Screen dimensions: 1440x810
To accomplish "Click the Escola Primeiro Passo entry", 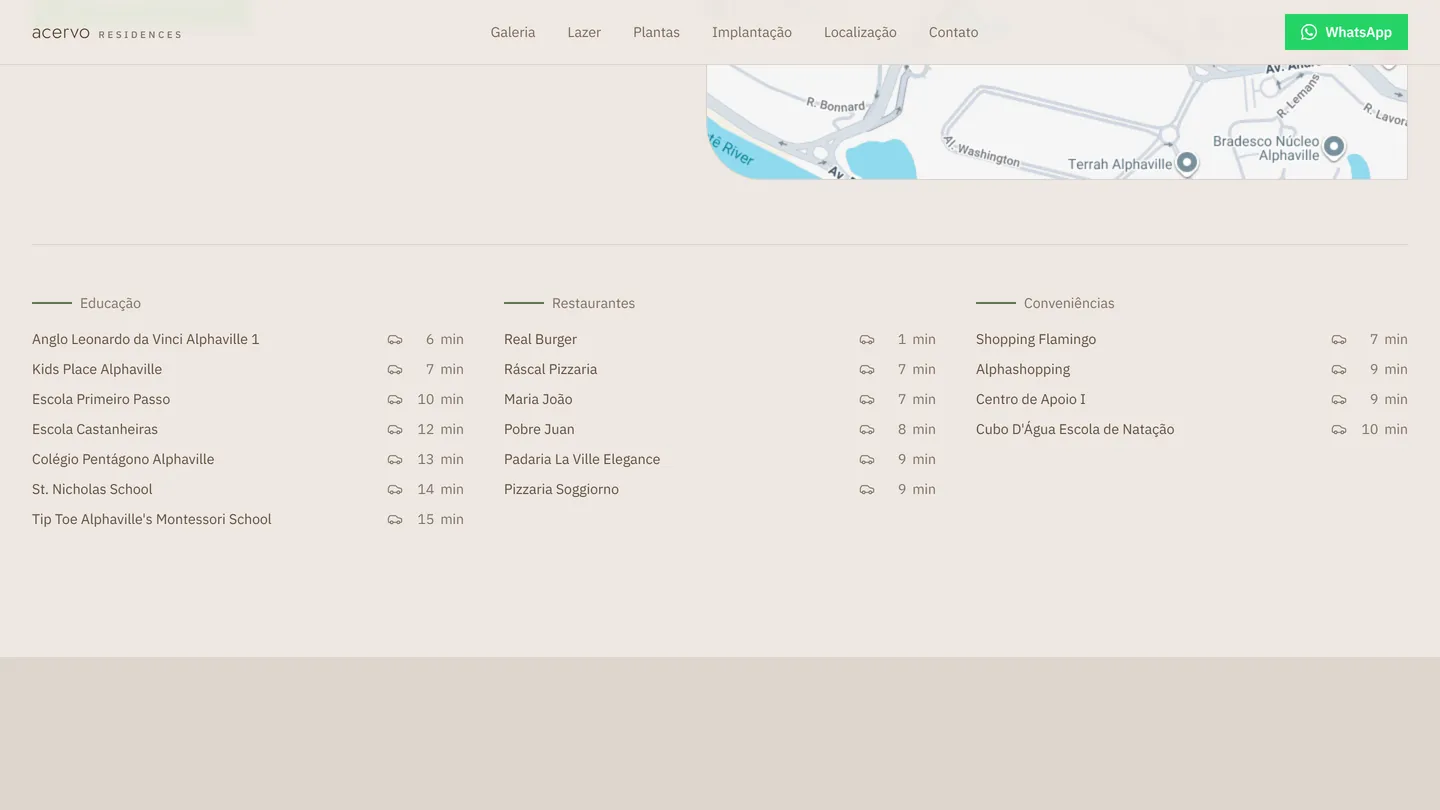I will (101, 399).
